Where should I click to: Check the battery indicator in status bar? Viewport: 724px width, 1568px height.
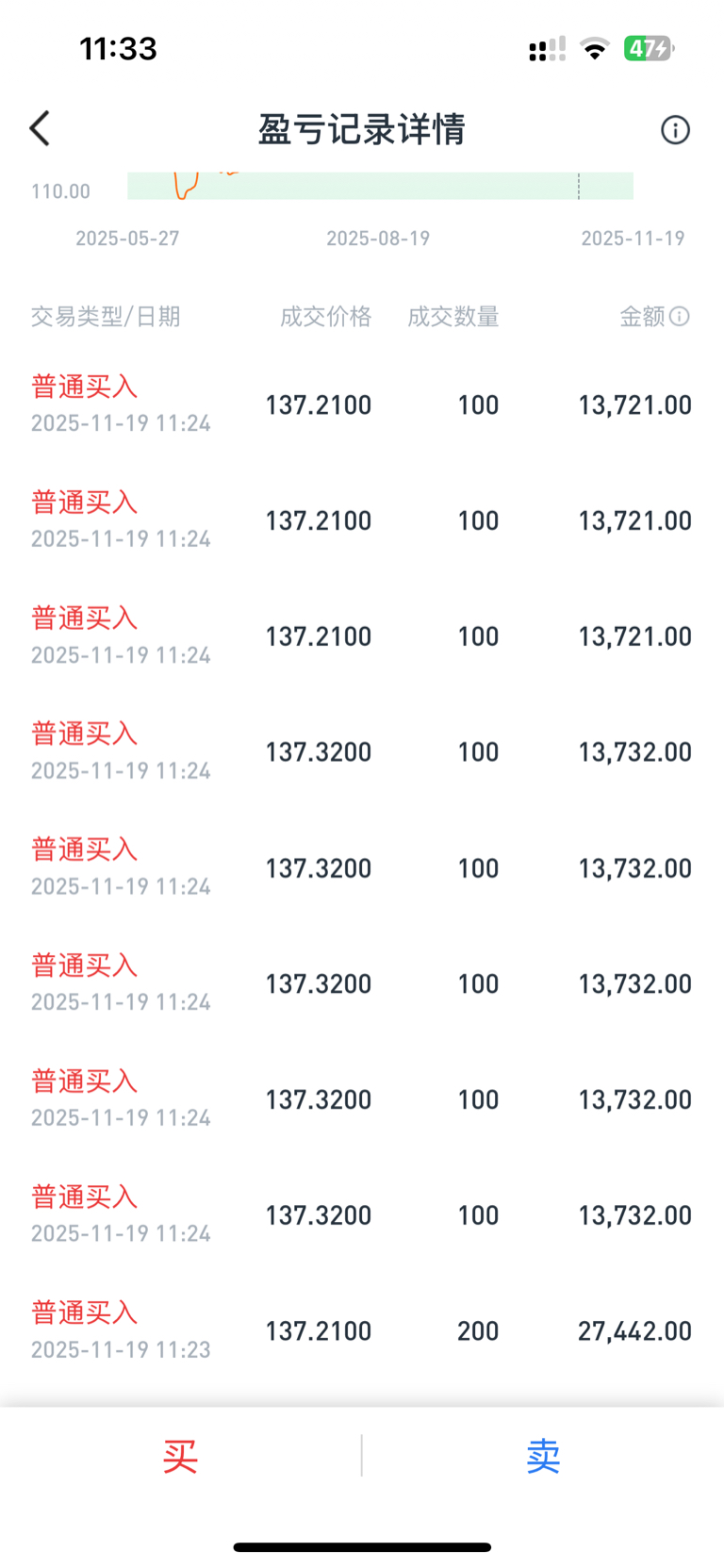click(650, 48)
